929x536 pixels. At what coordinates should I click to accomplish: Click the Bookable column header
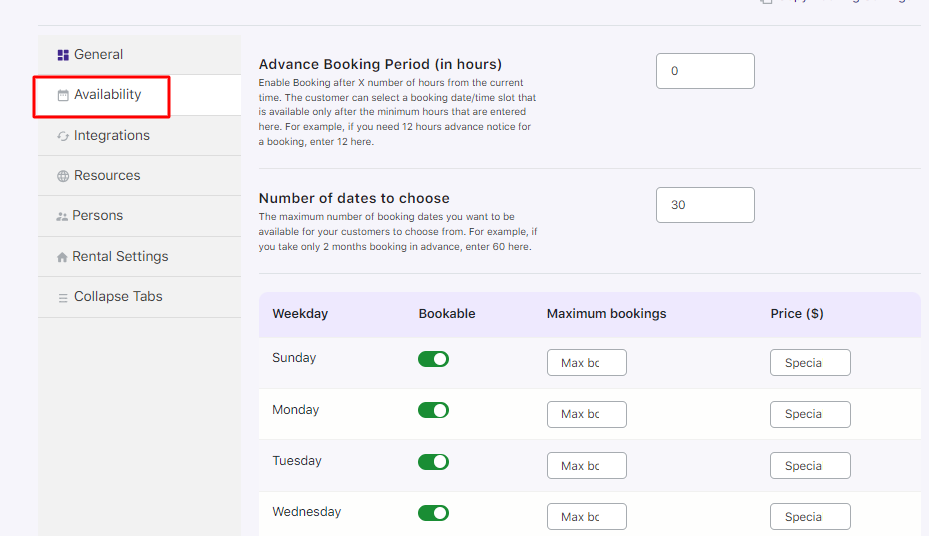[447, 314]
